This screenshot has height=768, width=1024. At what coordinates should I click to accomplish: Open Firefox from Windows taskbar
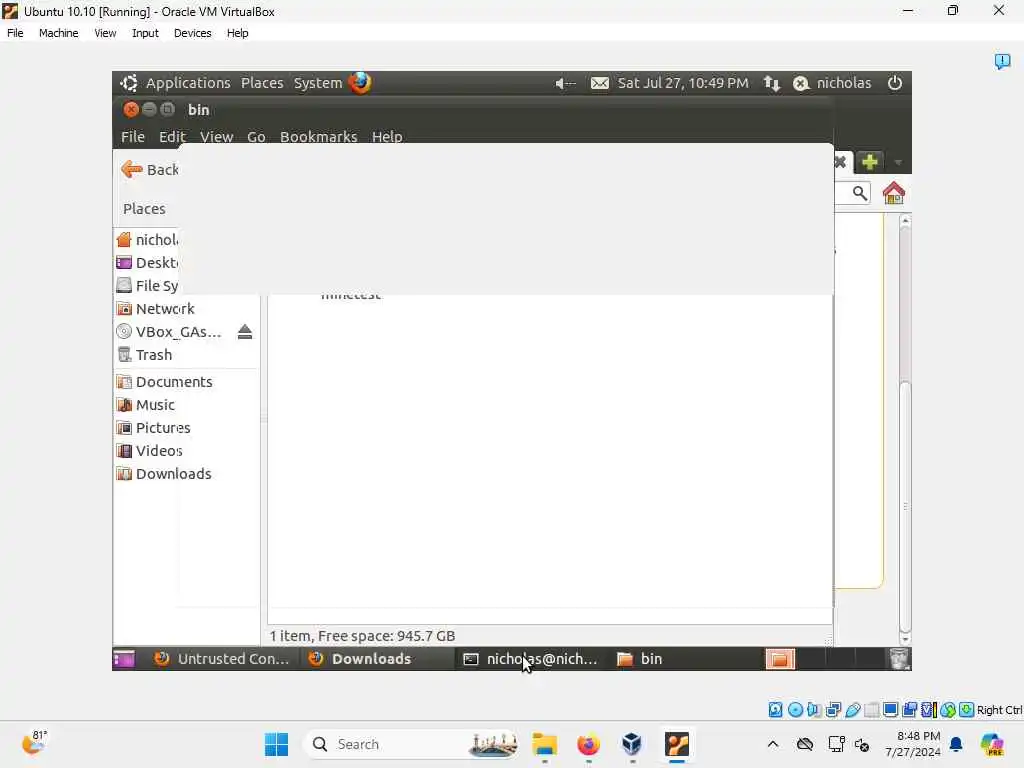pos(588,744)
